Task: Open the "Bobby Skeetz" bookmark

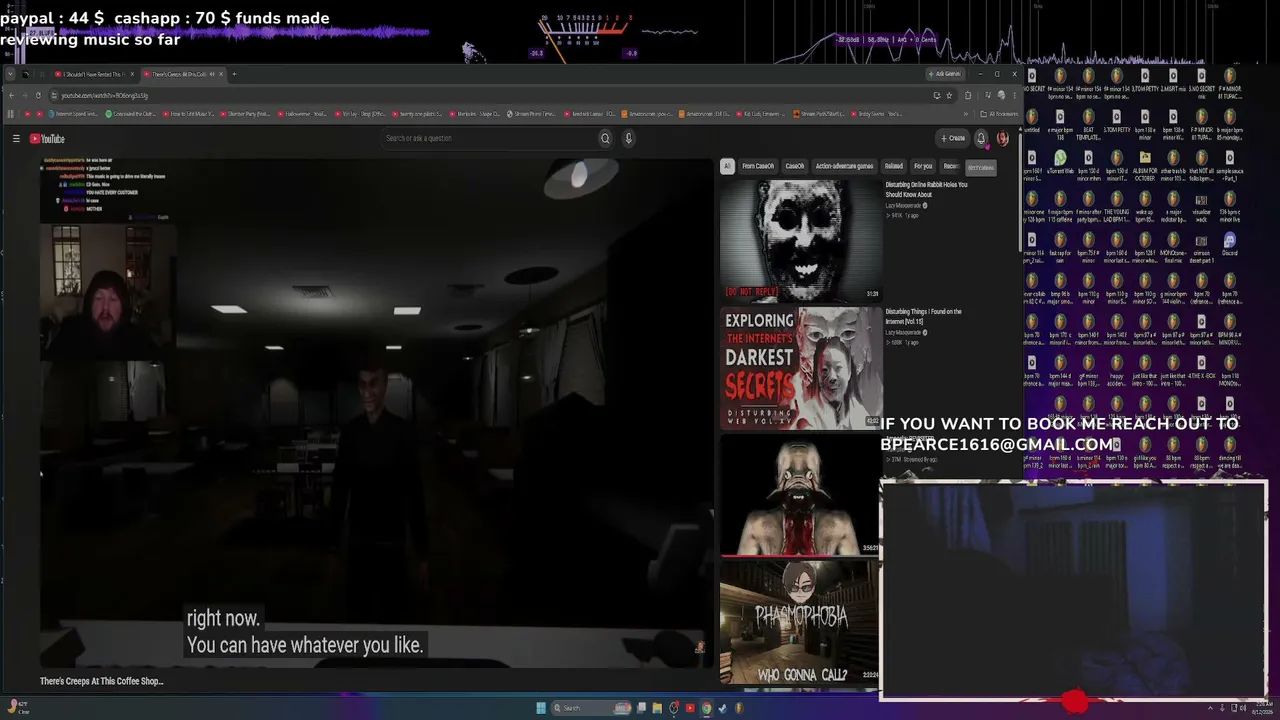Action: (x=877, y=114)
